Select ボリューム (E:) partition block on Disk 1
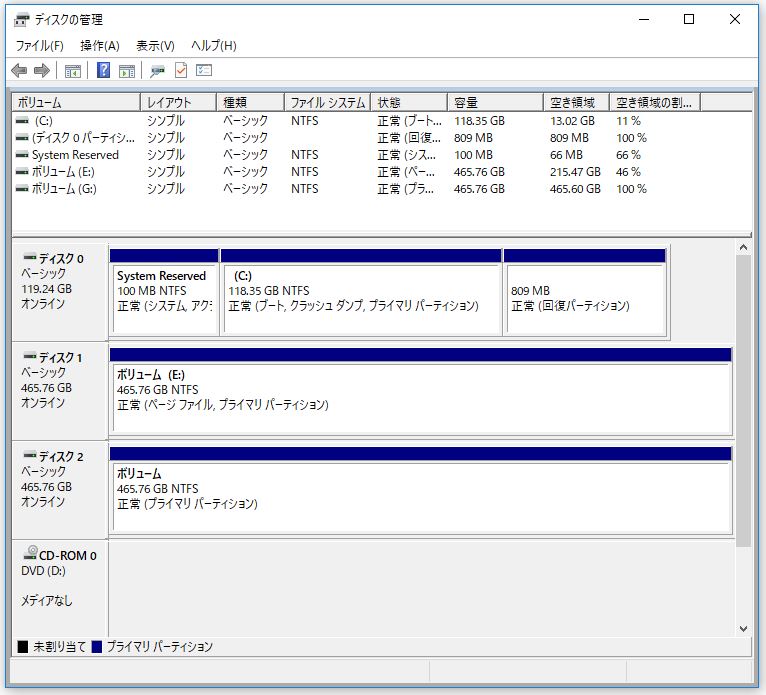 [x=421, y=392]
